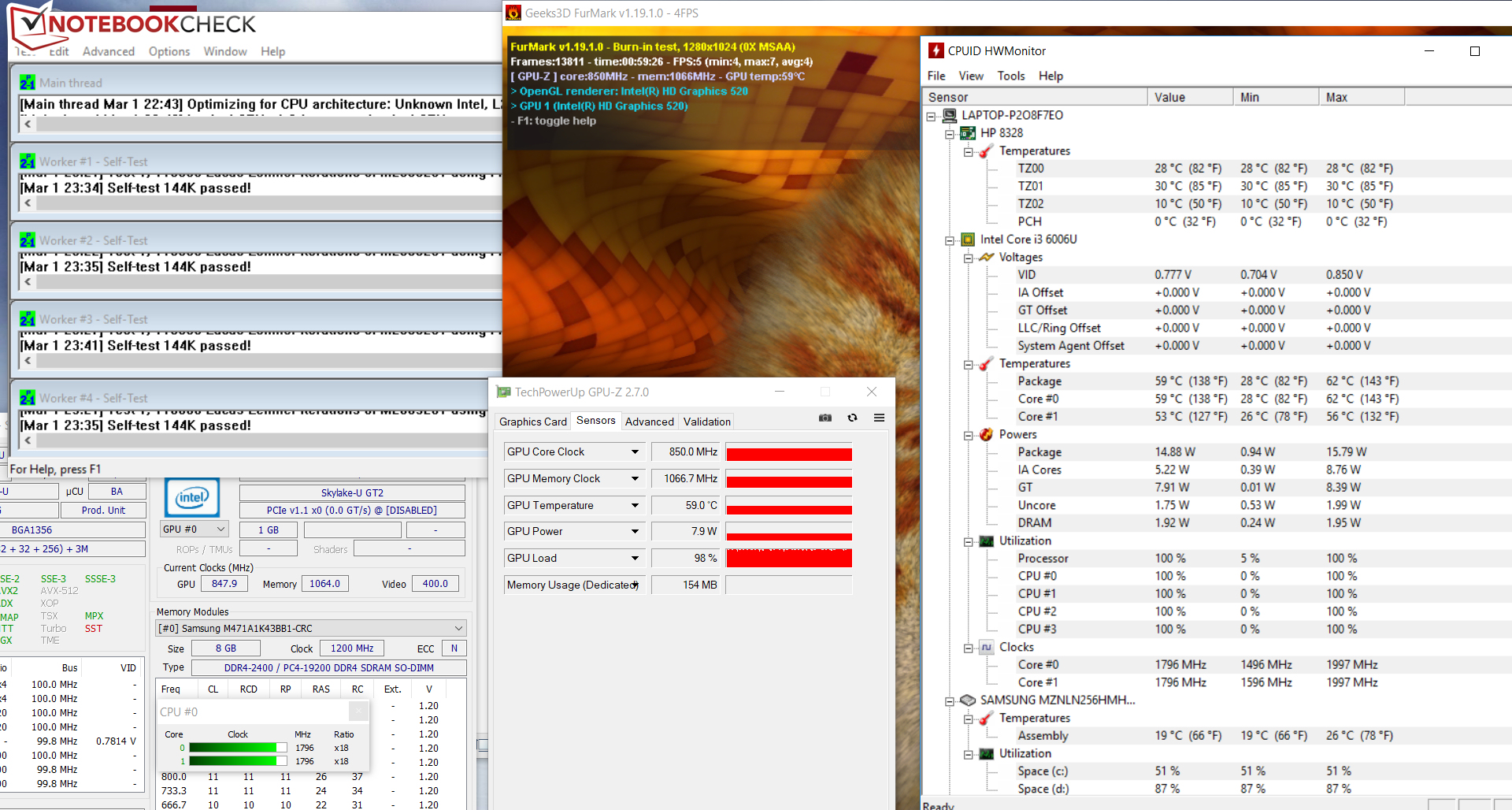
Task: Click the Powers flame icon in HWMonitor
Action: click(x=986, y=434)
